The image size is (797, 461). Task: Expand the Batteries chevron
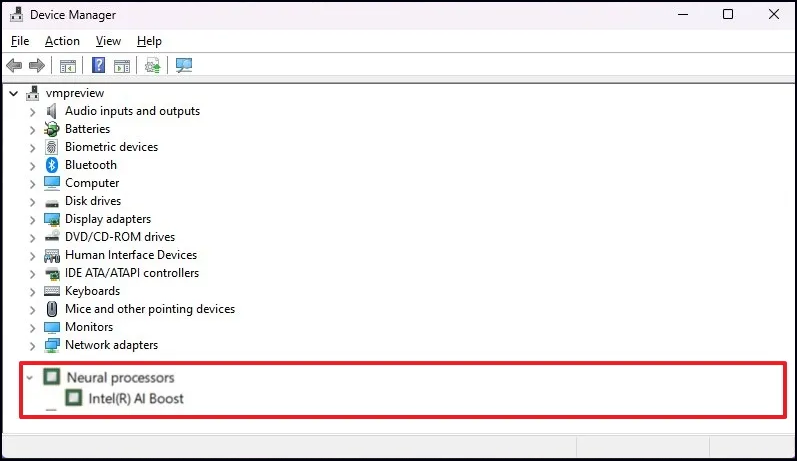[x=33, y=130]
